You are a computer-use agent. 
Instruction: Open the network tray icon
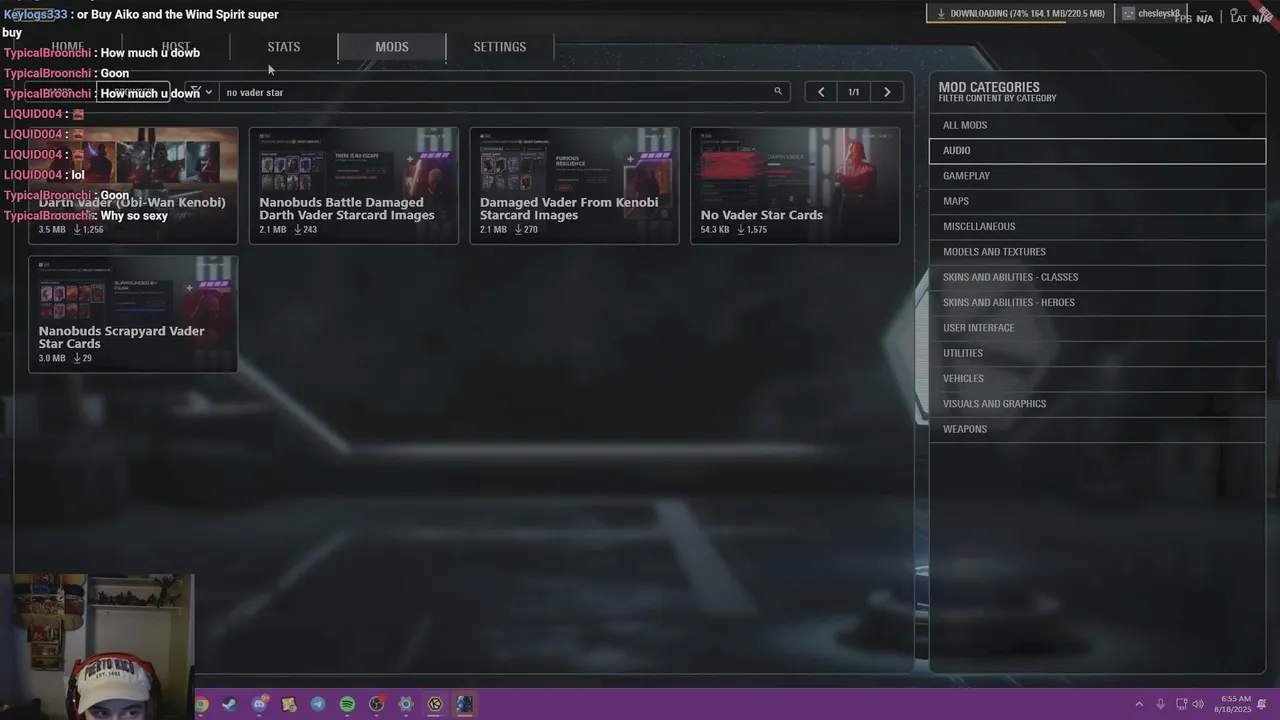(1181, 704)
